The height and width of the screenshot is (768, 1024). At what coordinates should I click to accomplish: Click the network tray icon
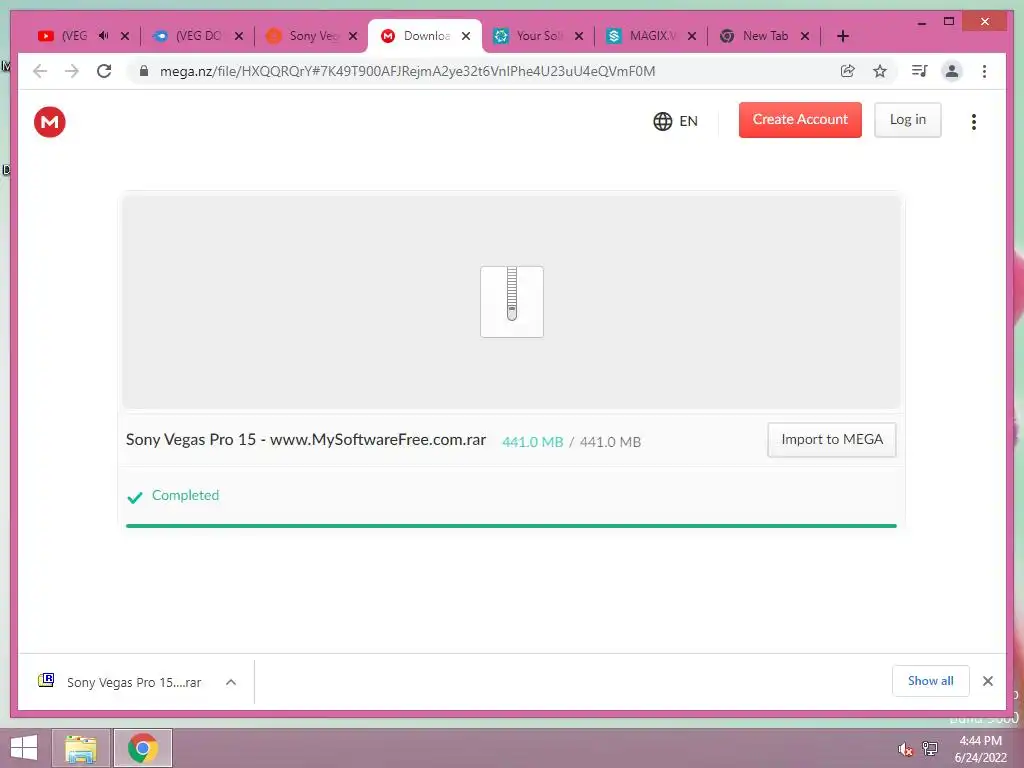tap(930, 748)
